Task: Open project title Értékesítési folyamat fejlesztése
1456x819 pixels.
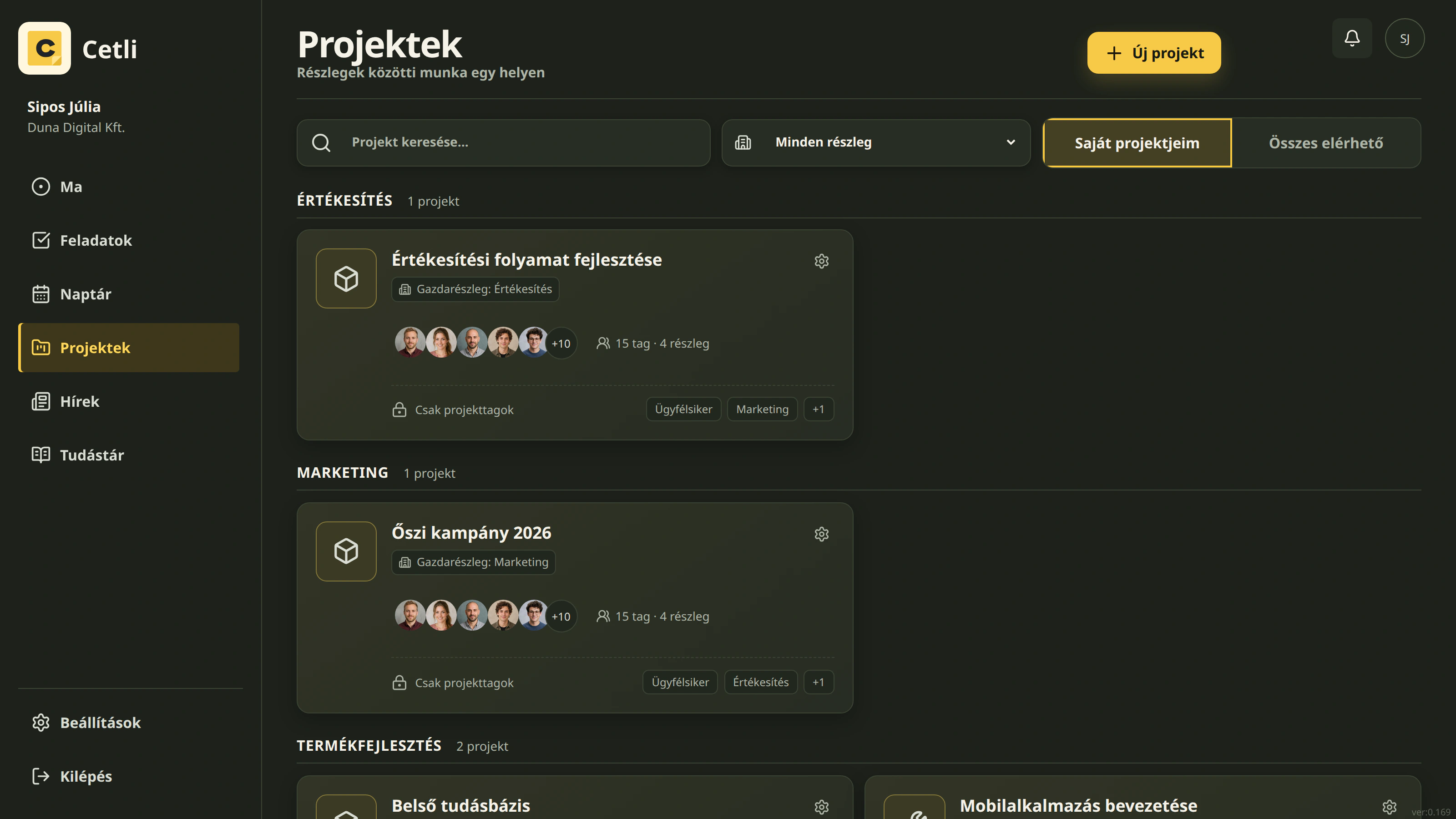Action: pos(526,259)
